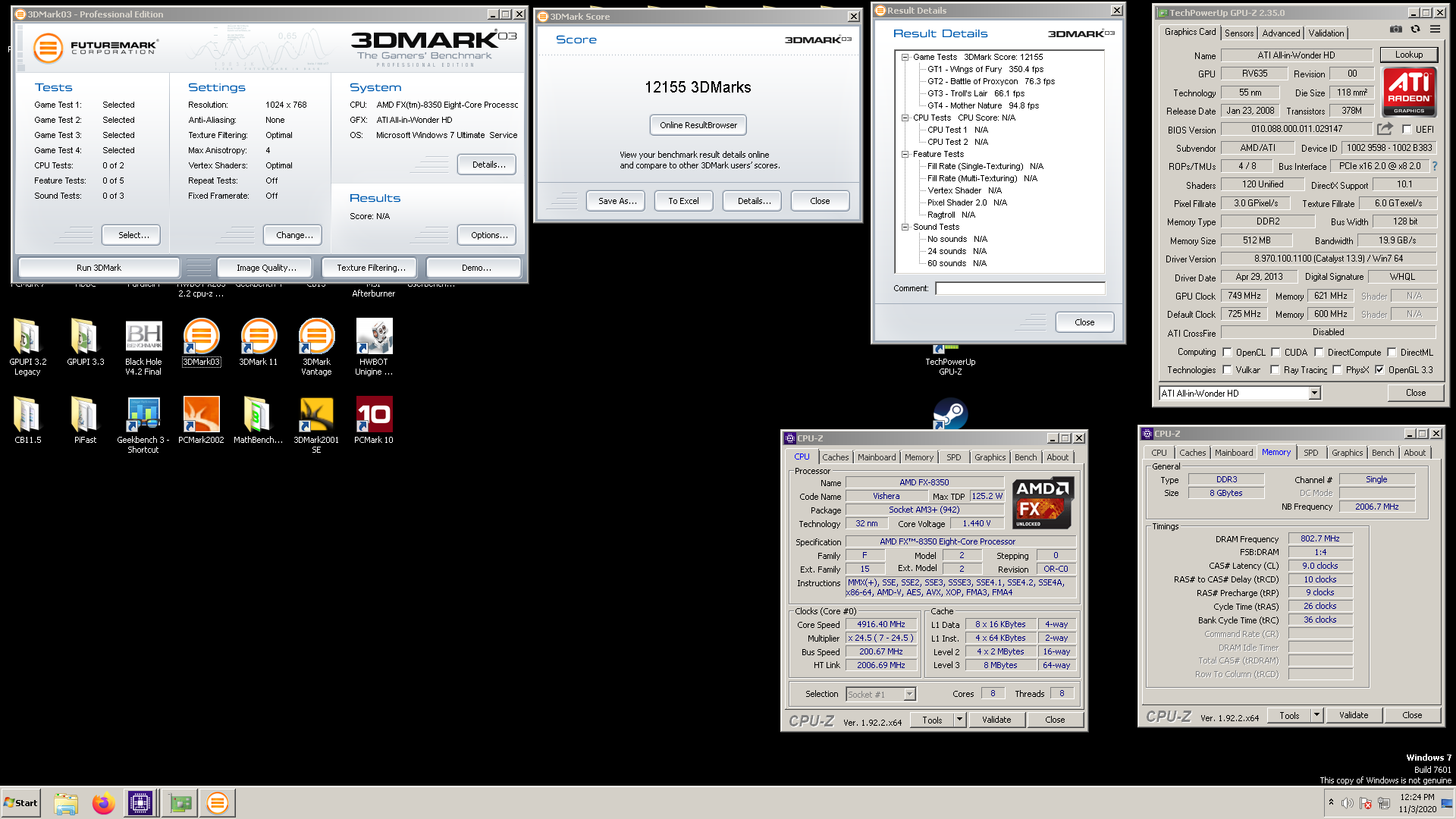Open Tools dropdown arrow in right CPU-Z

(x=1316, y=715)
